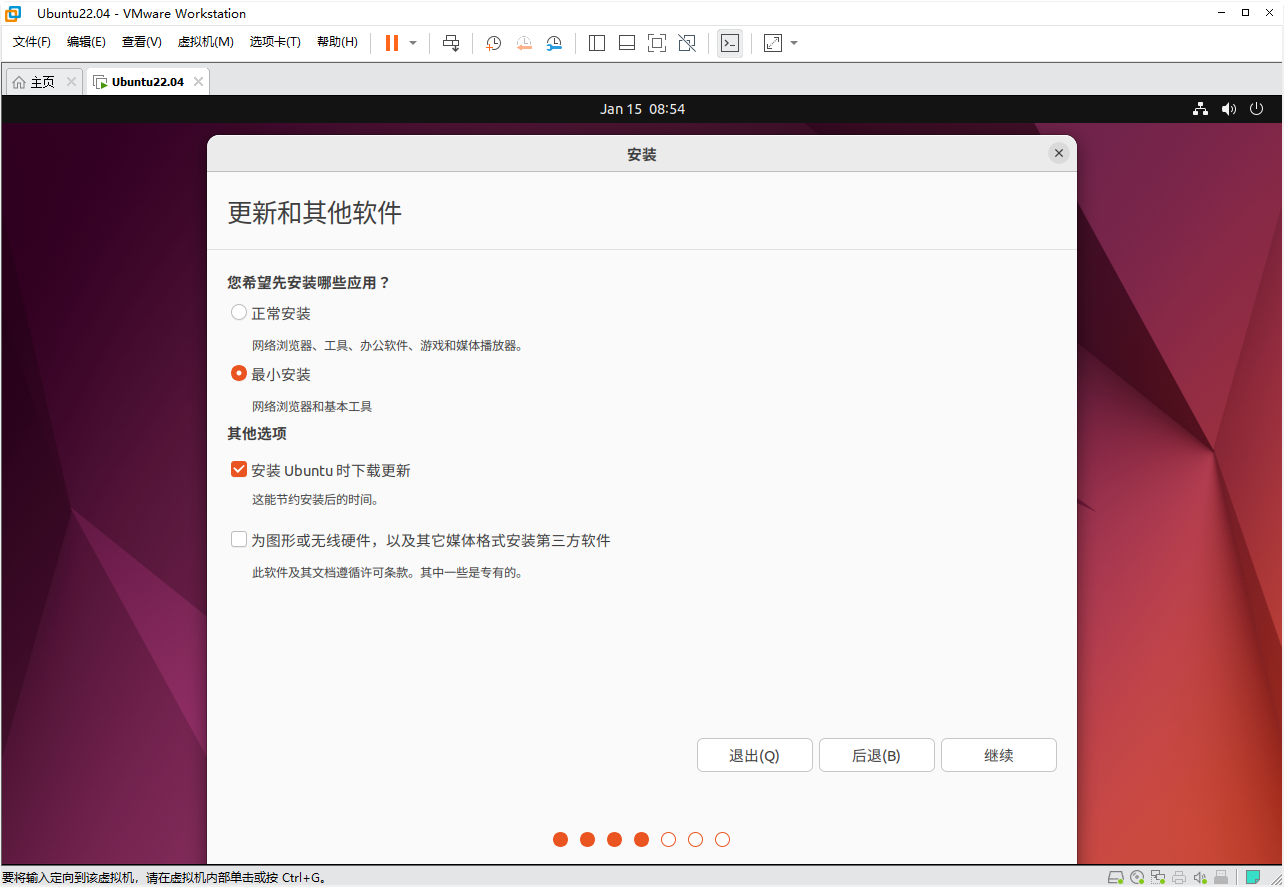Click the stretch guest display icon

click(x=773, y=43)
